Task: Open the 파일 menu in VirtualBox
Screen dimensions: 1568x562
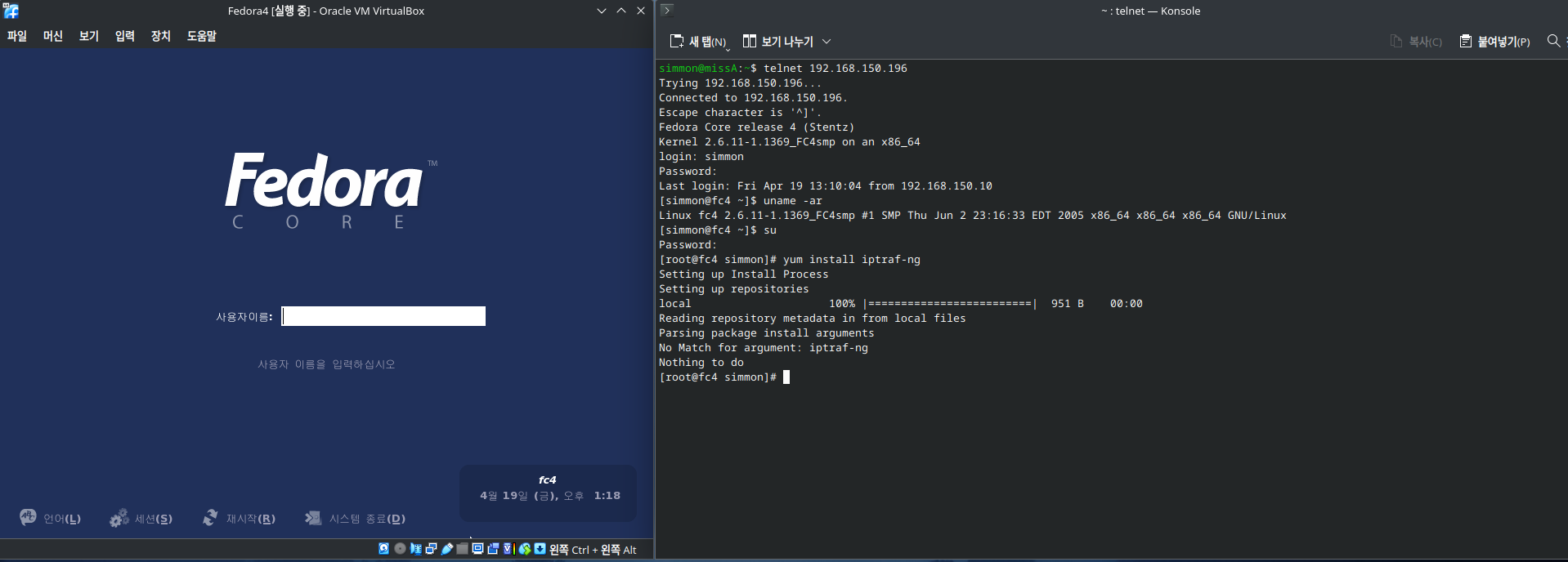Action: pyautogui.click(x=17, y=36)
